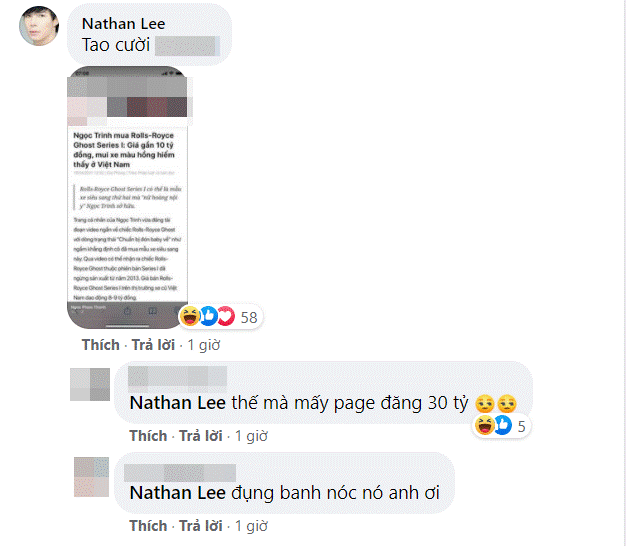Reply to top comment via Trả lời
Image resolution: width=626 pixels, height=546 pixels.
[x=153, y=345]
